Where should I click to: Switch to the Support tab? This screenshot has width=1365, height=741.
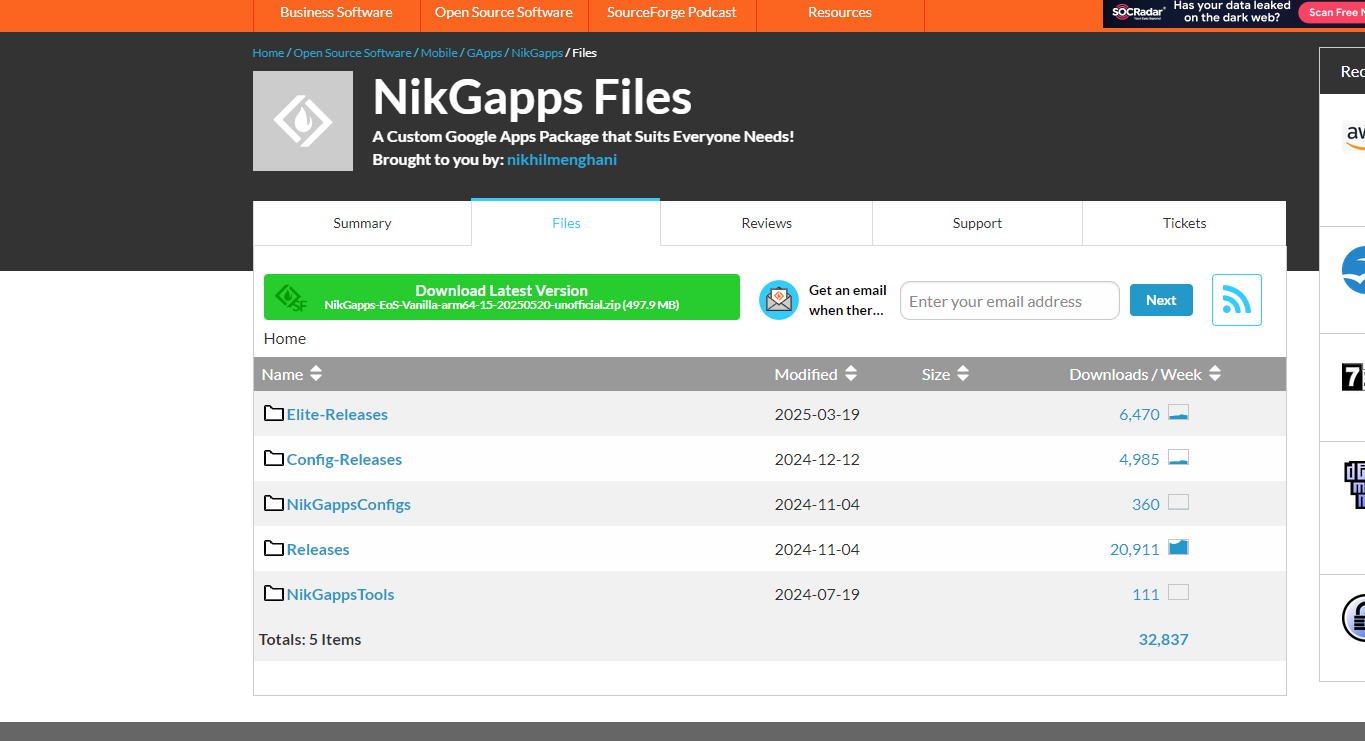(x=977, y=223)
